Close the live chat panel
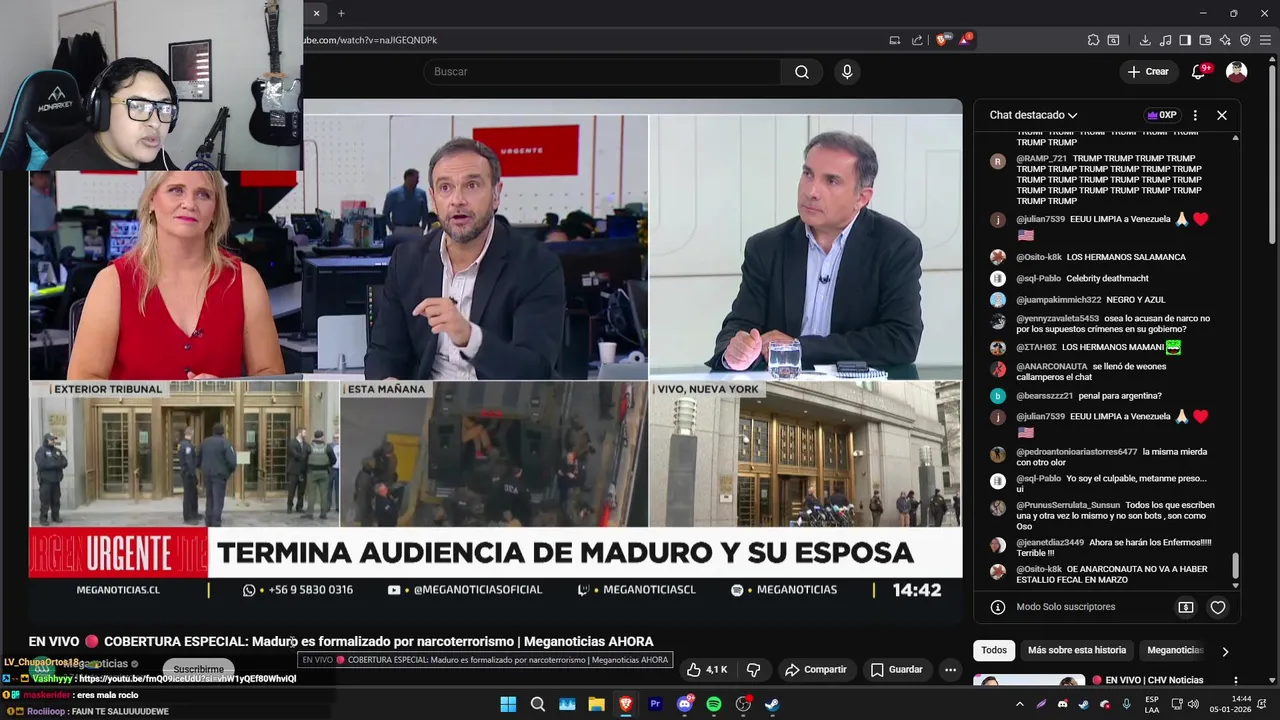Image resolution: width=1280 pixels, height=720 pixels. tap(1222, 115)
